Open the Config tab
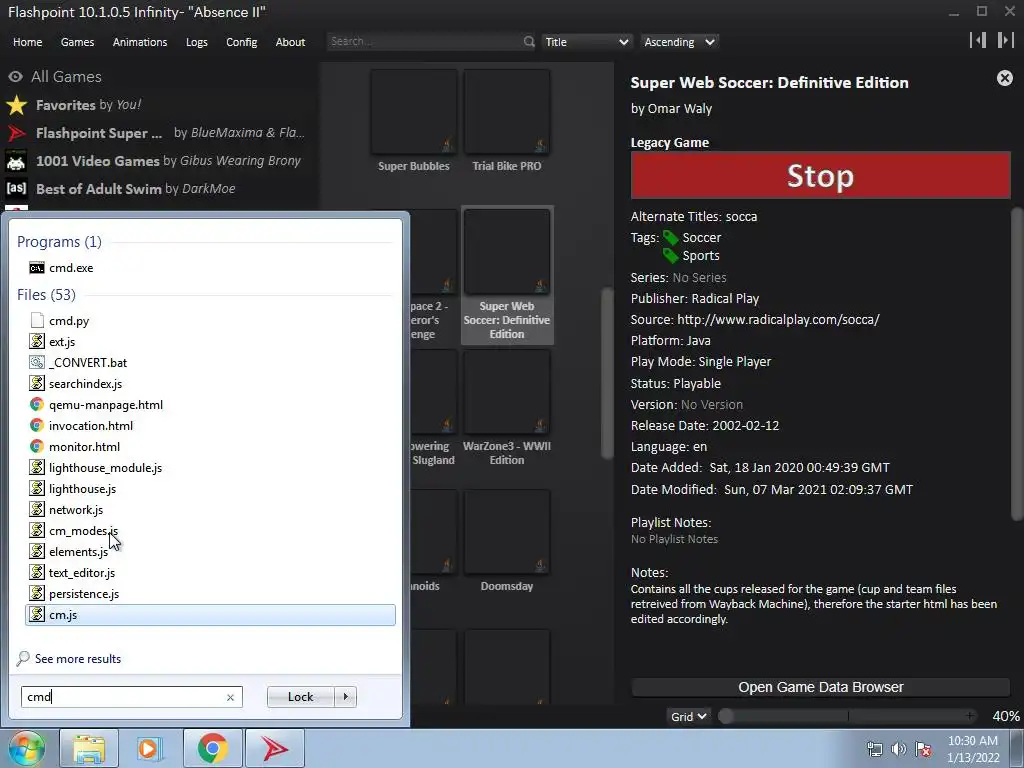This screenshot has width=1024, height=768. pyautogui.click(x=242, y=42)
